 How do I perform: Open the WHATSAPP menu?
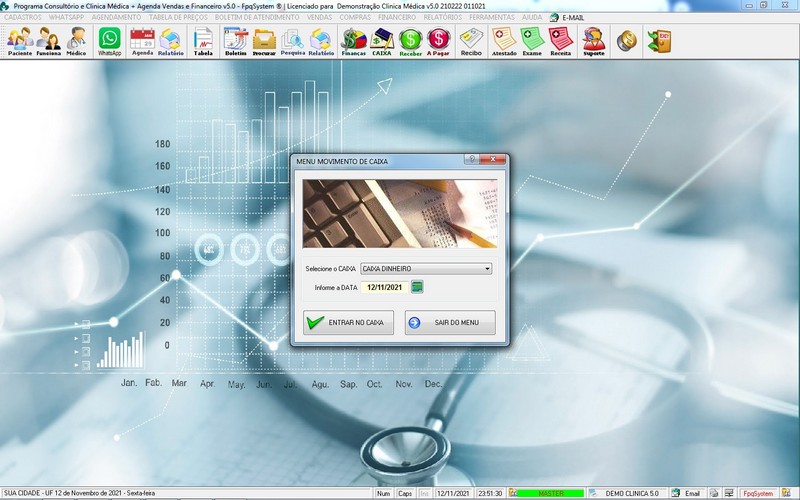pos(66,17)
